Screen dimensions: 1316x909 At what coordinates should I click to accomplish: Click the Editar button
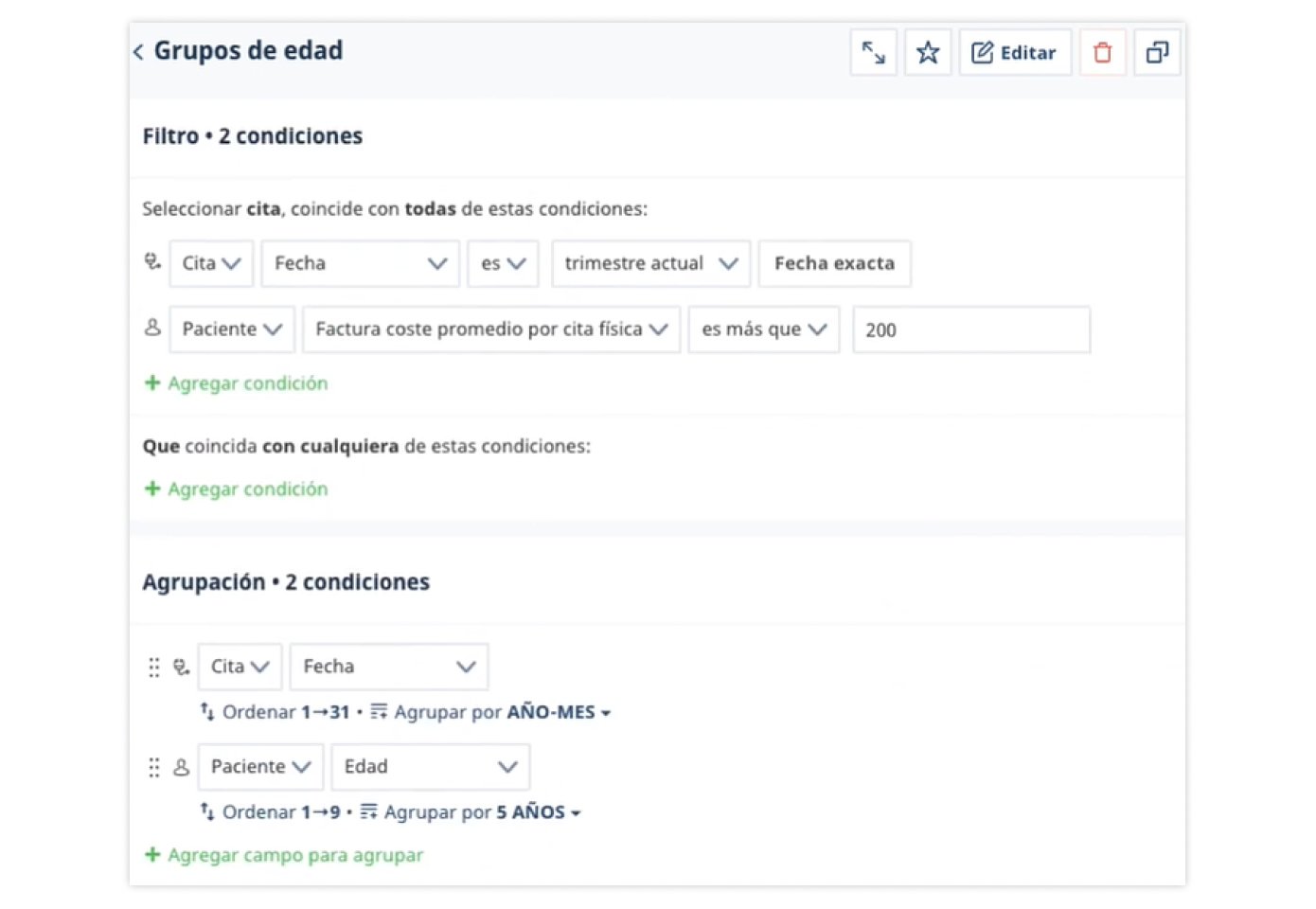1015,52
